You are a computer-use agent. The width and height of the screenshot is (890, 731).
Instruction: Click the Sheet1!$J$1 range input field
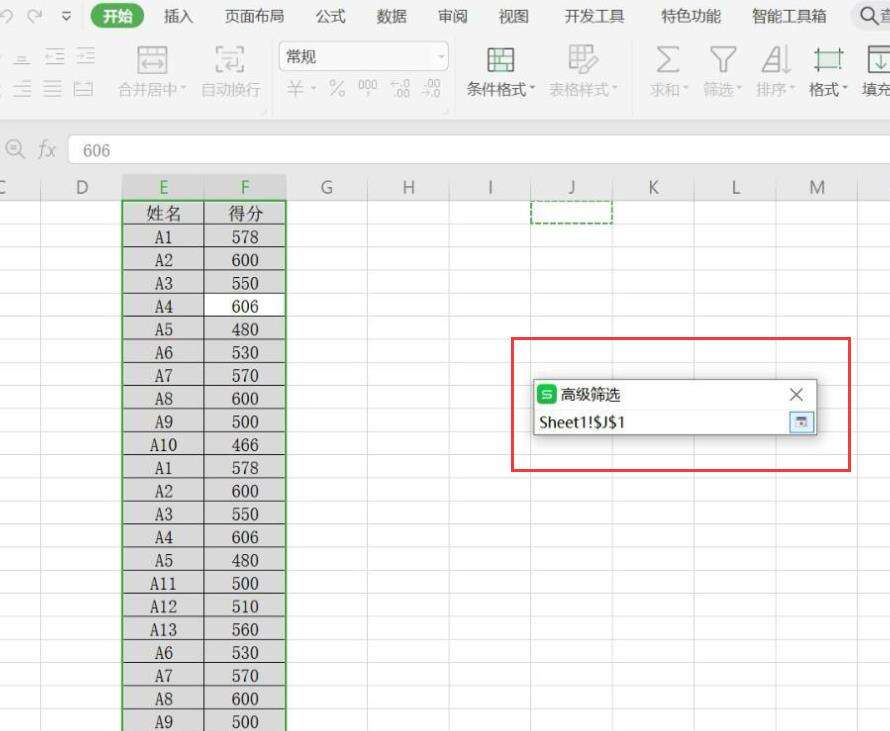coord(662,422)
